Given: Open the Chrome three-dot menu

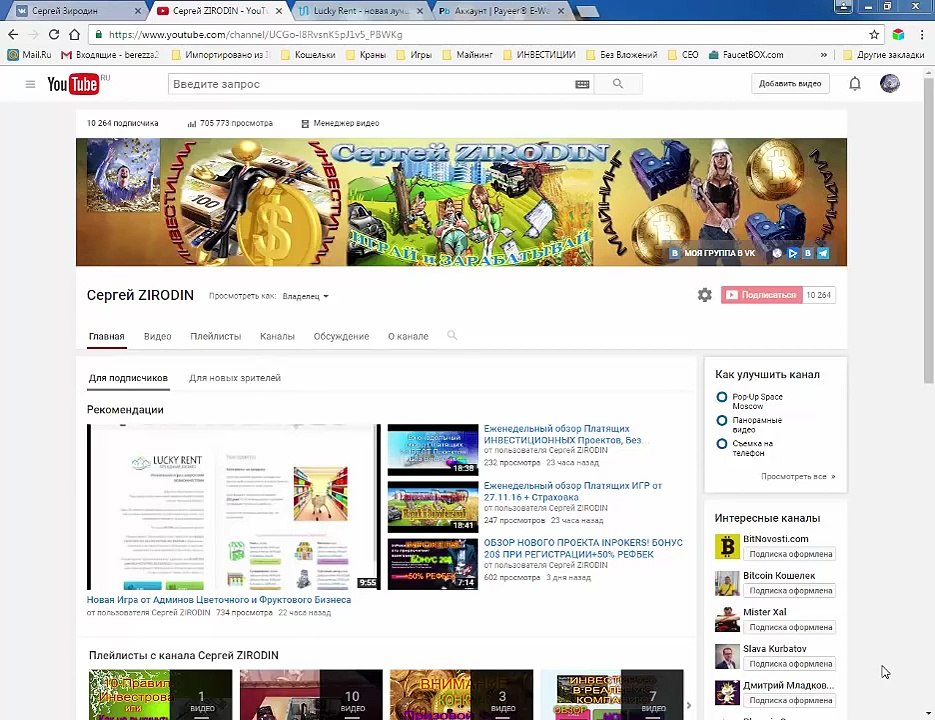Looking at the screenshot, I should pos(922,35).
